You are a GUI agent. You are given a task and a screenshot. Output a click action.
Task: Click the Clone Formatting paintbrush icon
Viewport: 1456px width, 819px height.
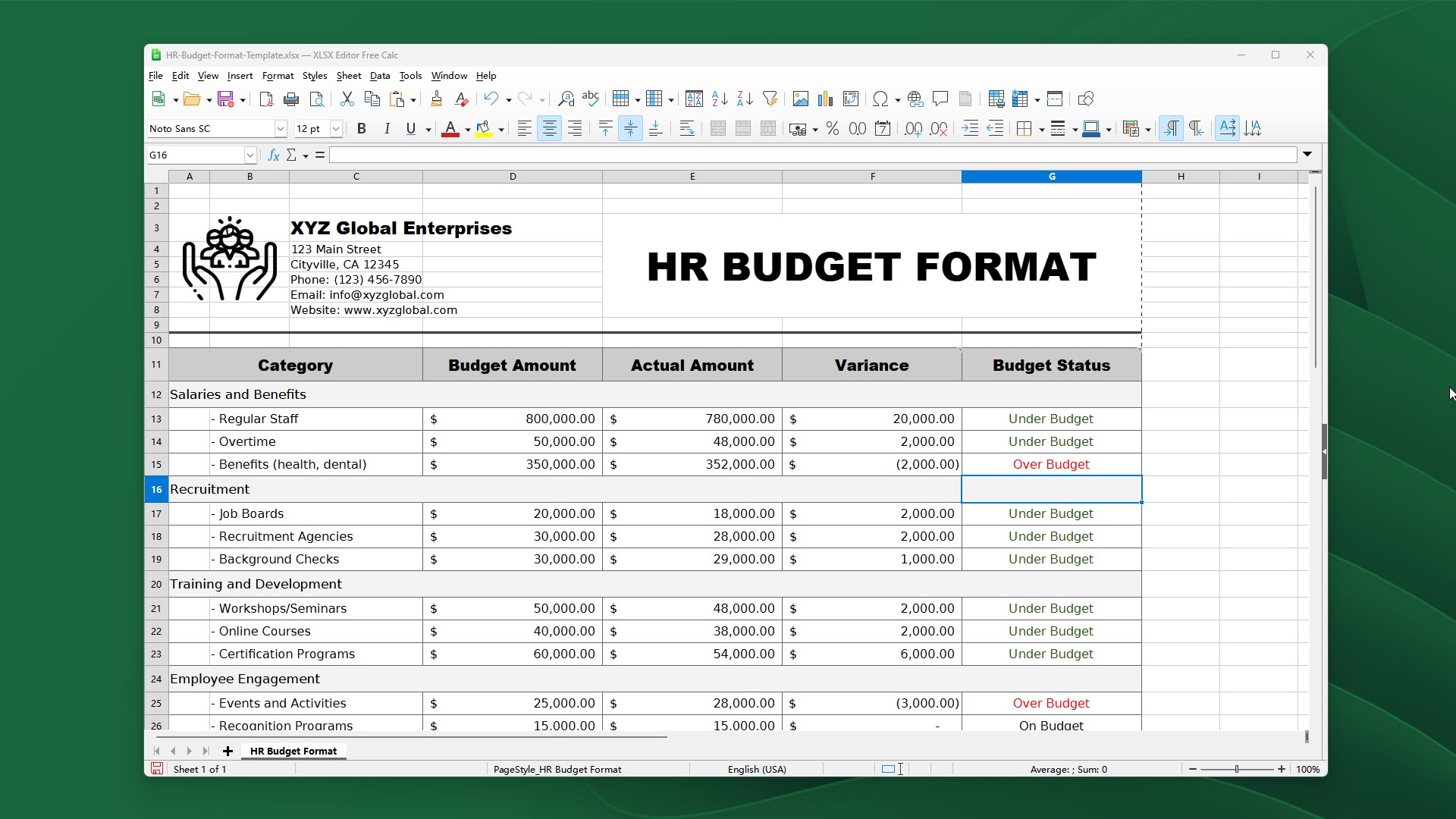(x=436, y=99)
